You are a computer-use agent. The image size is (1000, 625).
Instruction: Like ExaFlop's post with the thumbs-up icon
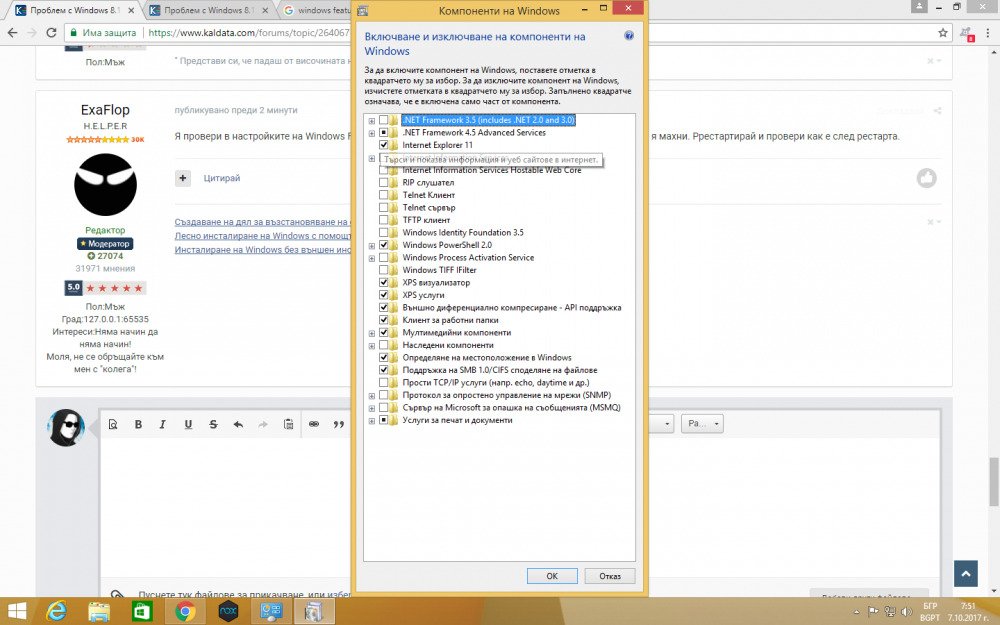(x=927, y=178)
